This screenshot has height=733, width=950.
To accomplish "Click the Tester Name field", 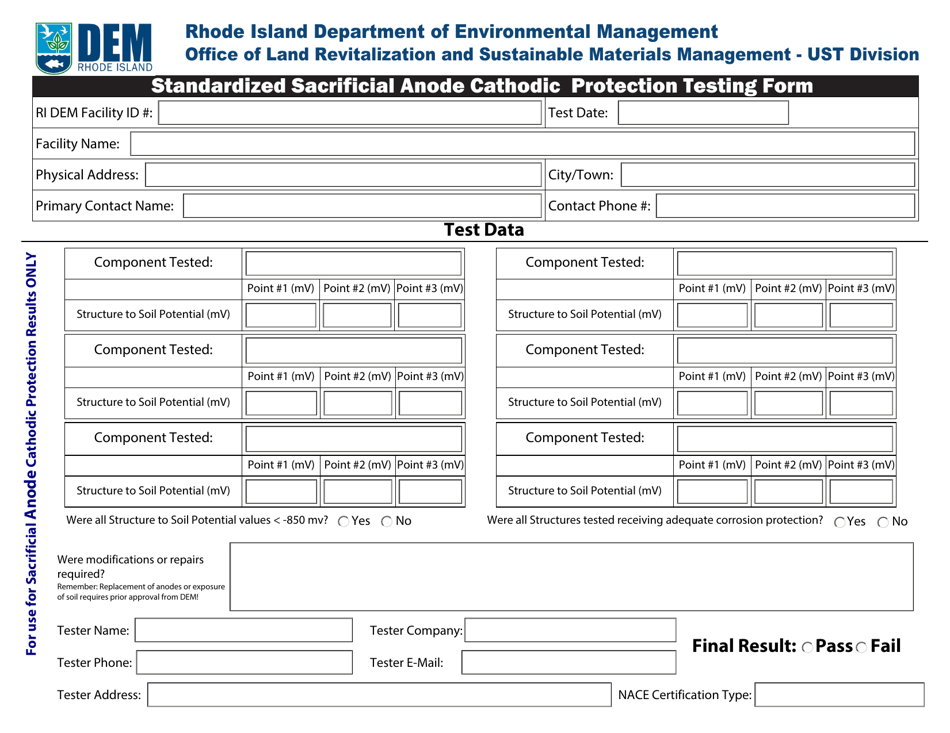I will 243,630.
